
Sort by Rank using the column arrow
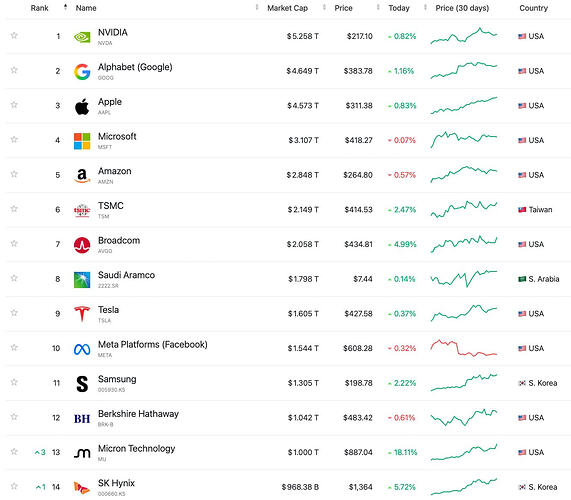(65, 7)
